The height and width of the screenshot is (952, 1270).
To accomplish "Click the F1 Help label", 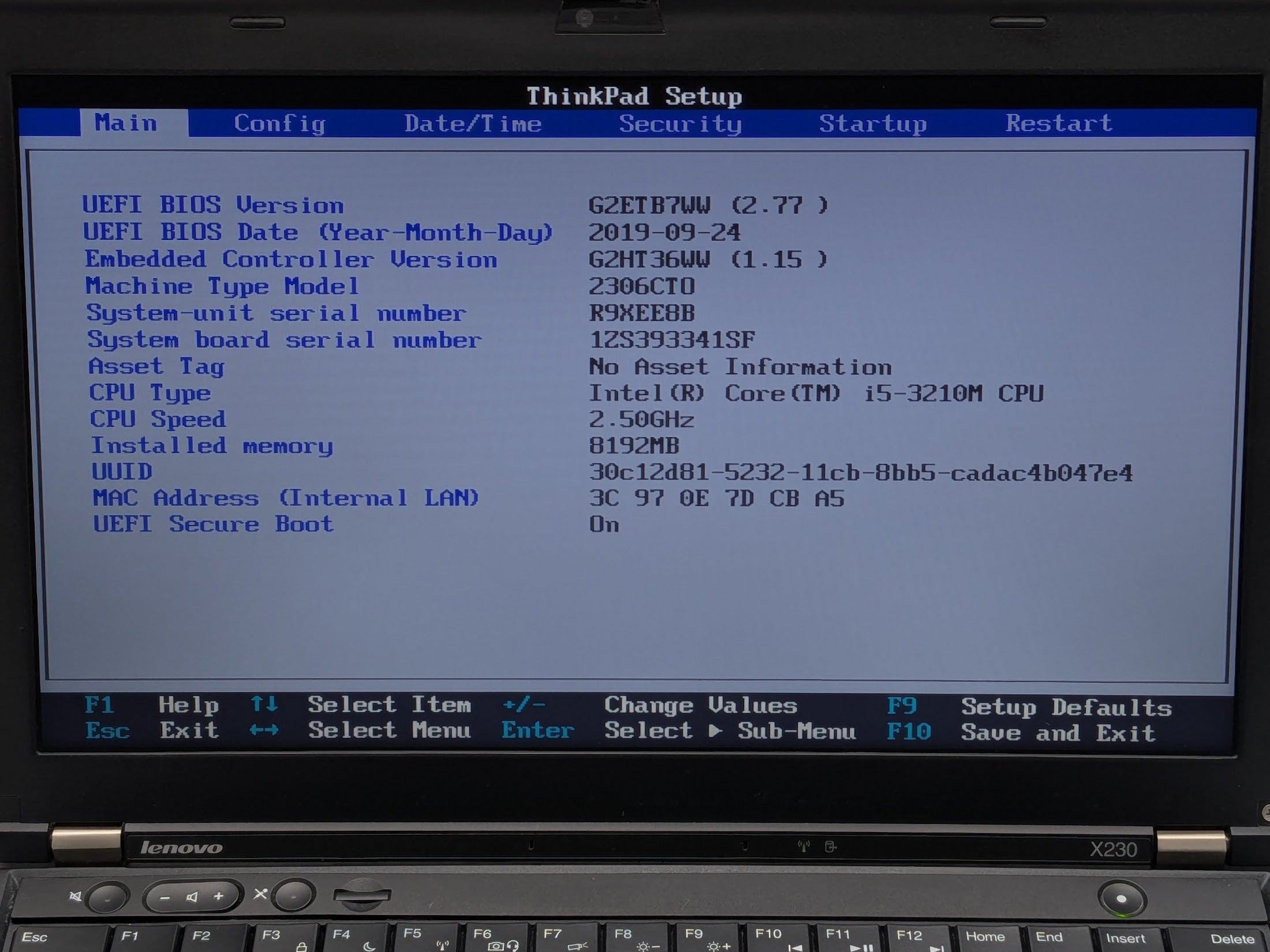I will (x=99, y=704).
